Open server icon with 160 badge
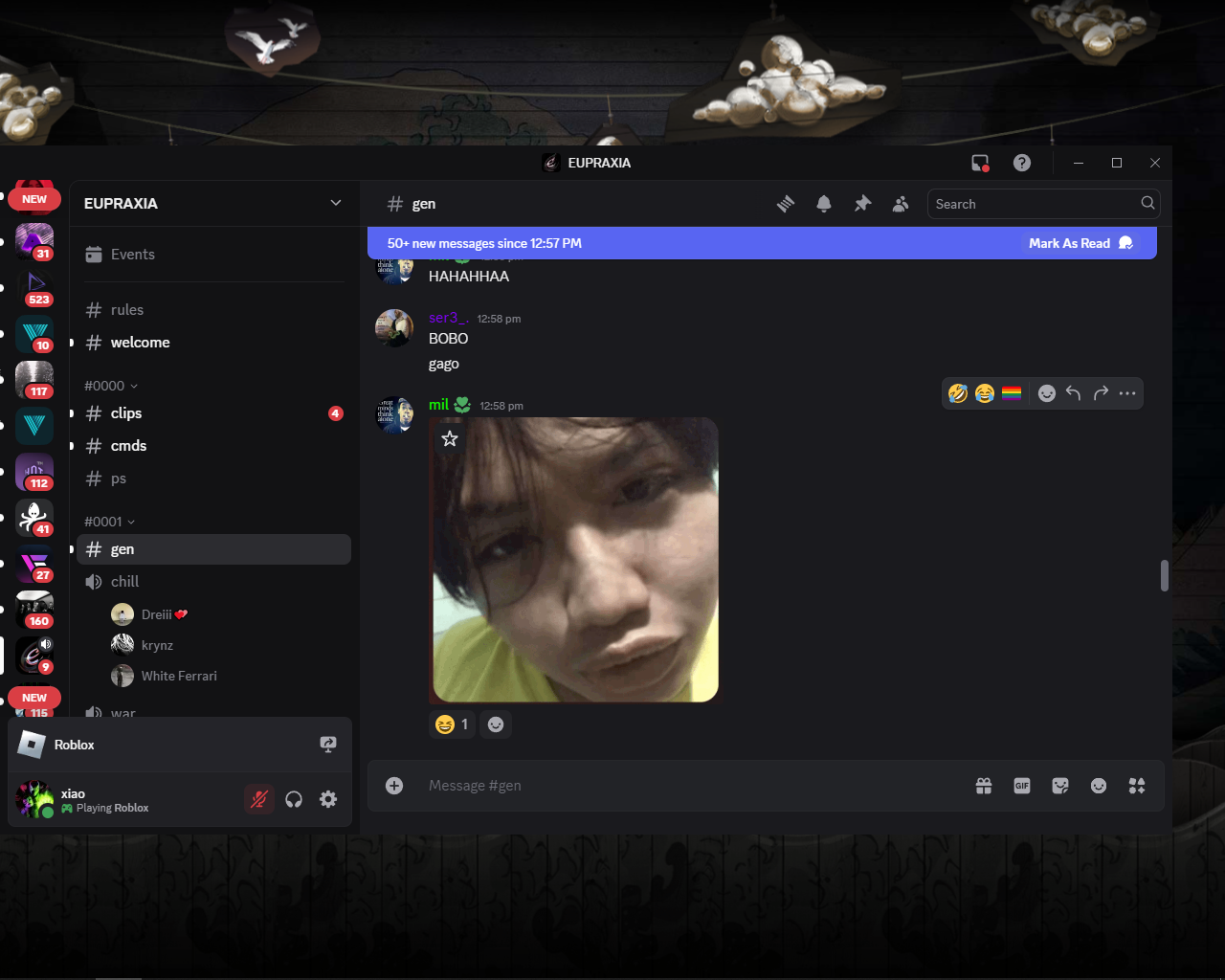This screenshot has width=1225, height=980. pos(34,610)
